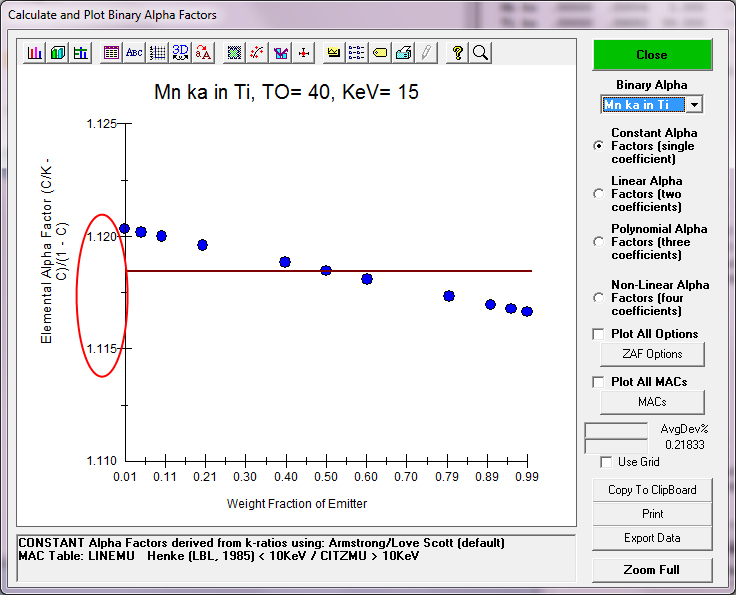736x595 pixels.
Task: Click the bar chart gallery icon
Action: point(36,53)
